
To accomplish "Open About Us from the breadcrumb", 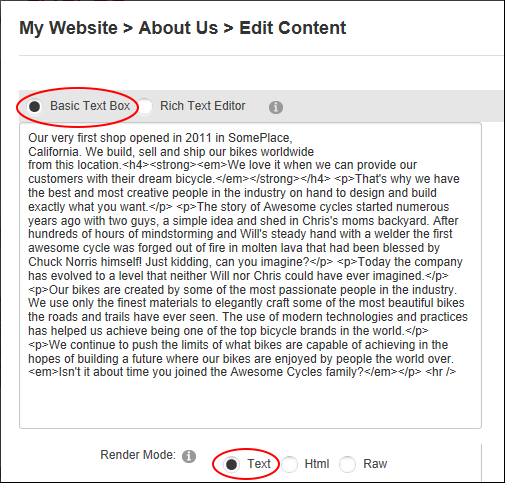I will [x=178, y=28].
